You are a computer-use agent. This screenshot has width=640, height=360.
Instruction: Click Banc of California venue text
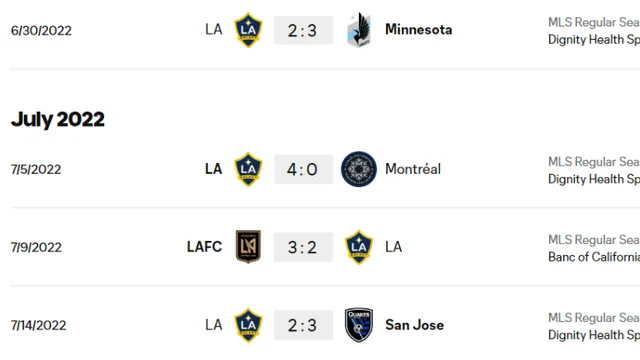[x=594, y=257]
